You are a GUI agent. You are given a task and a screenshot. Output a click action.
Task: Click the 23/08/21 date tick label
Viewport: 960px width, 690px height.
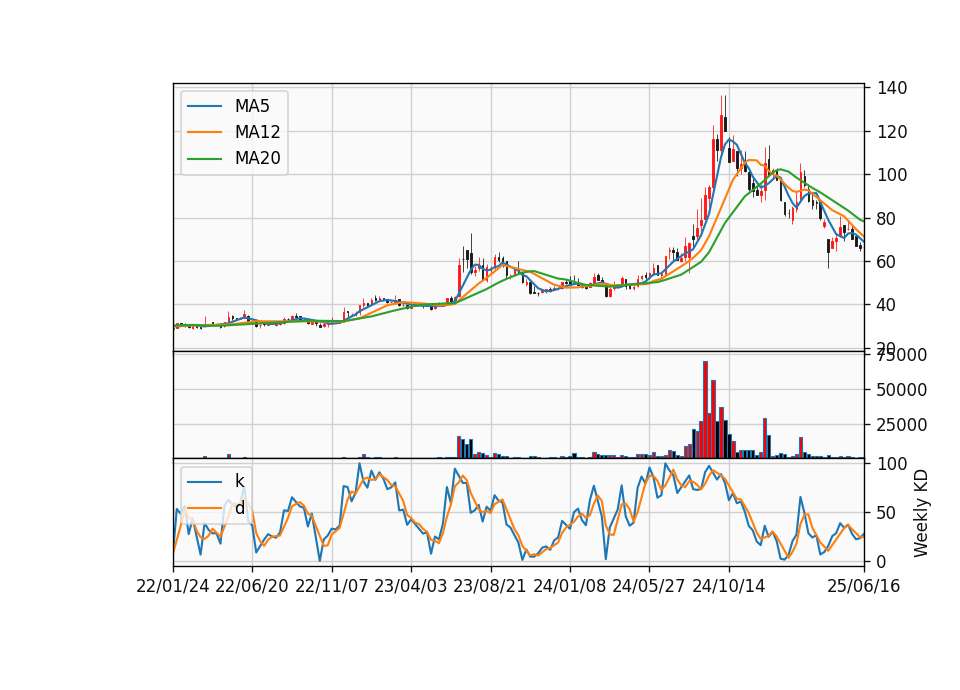(490, 587)
